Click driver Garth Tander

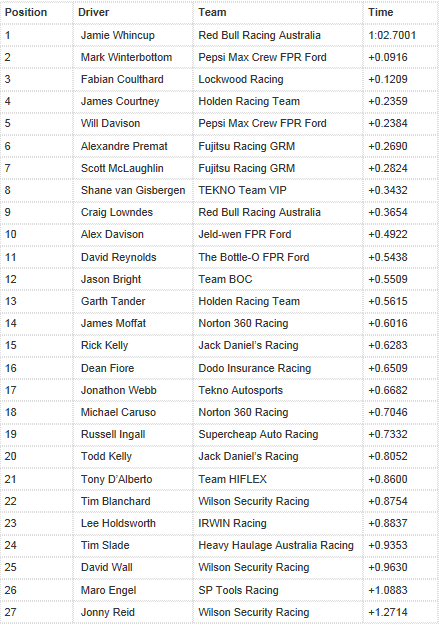(x=113, y=301)
